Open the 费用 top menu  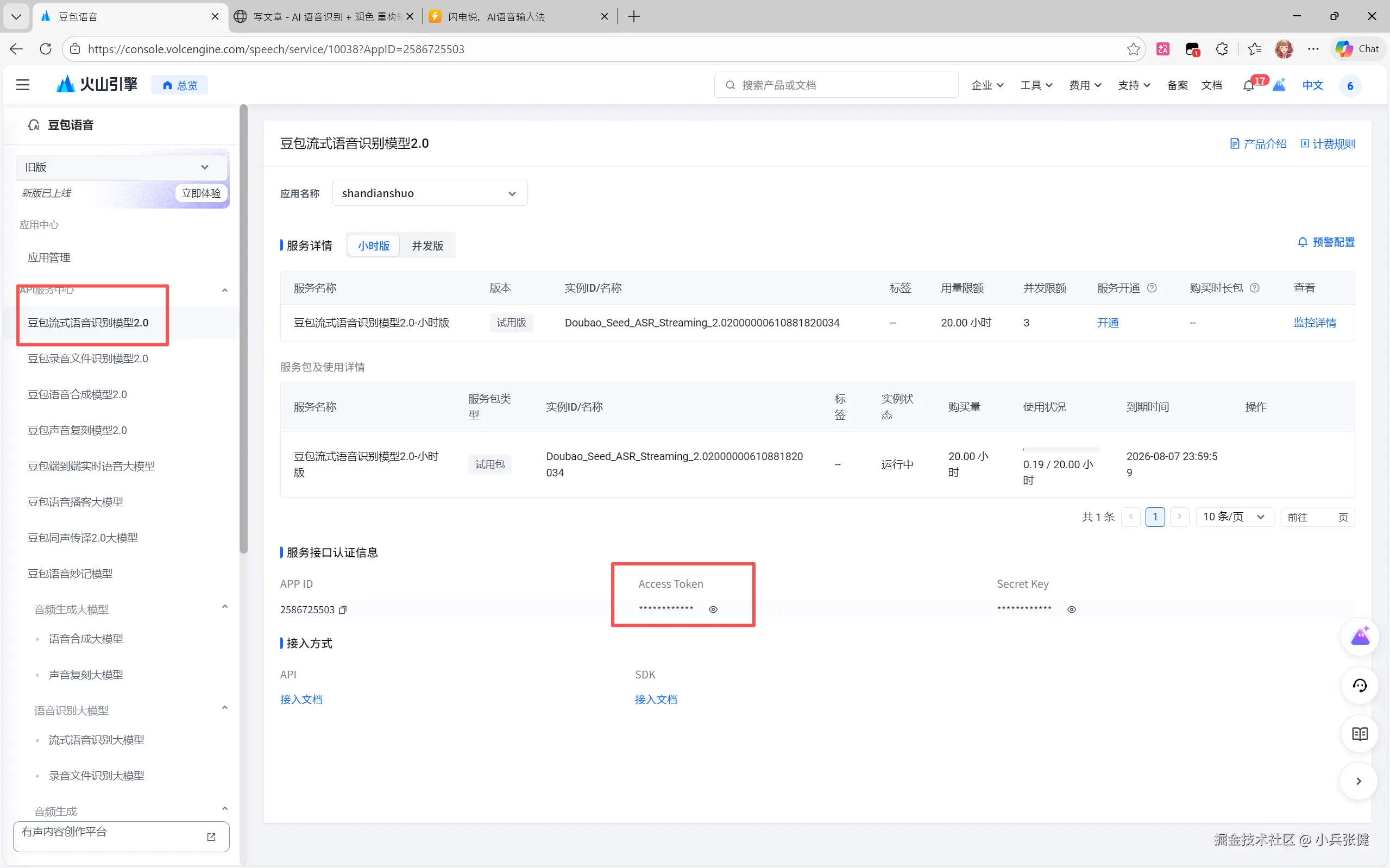1084,85
